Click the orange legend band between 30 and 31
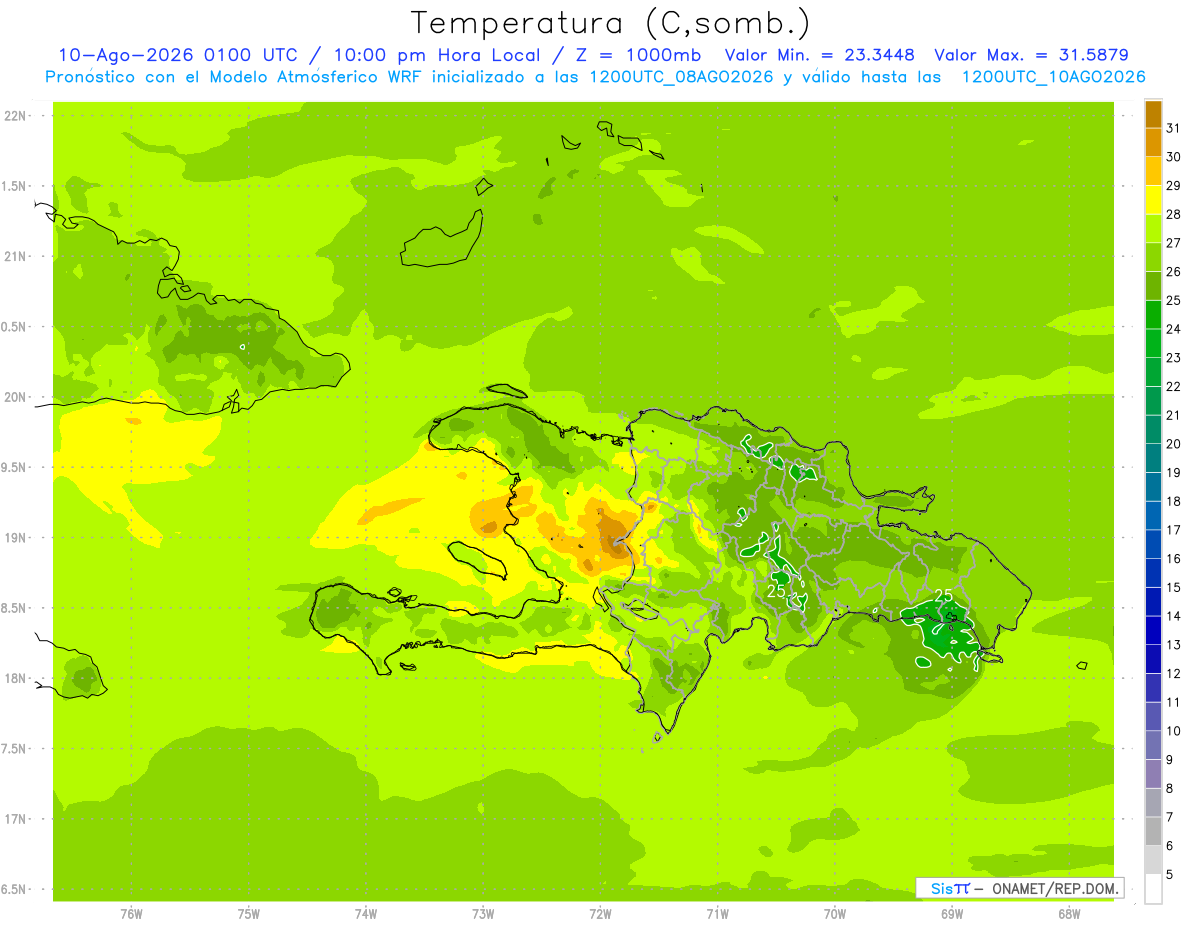The image size is (1200, 927). point(1153,143)
